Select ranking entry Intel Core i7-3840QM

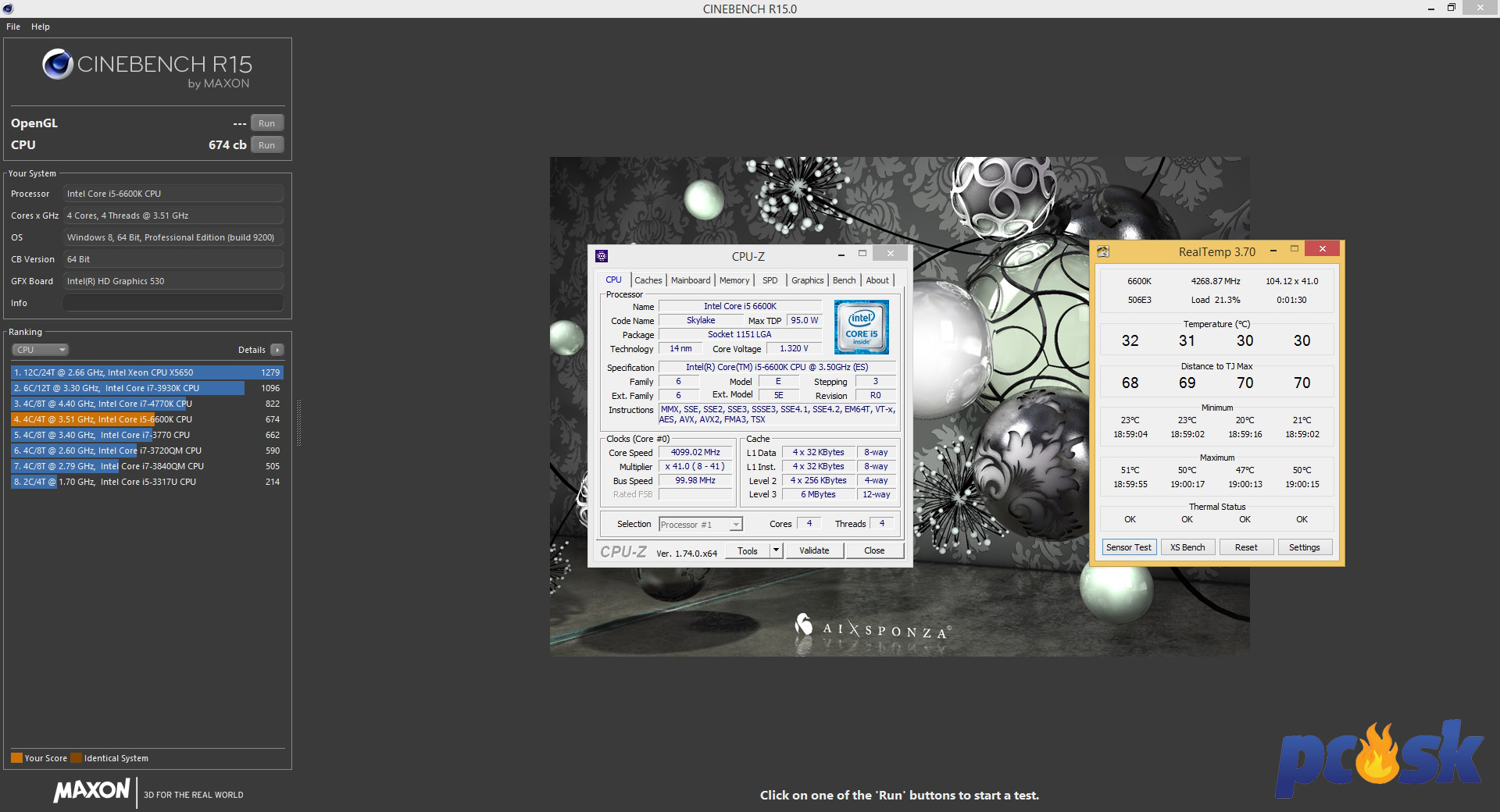tap(147, 466)
